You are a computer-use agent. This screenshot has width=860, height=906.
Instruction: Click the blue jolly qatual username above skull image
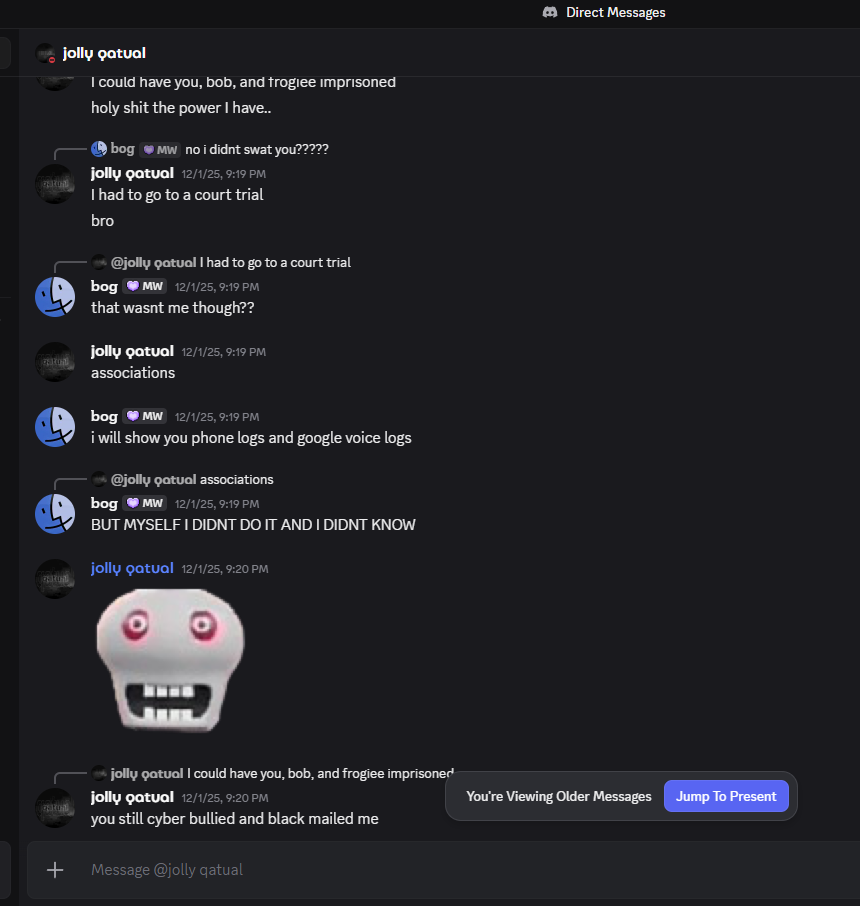pyautogui.click(x=132, y=568)
